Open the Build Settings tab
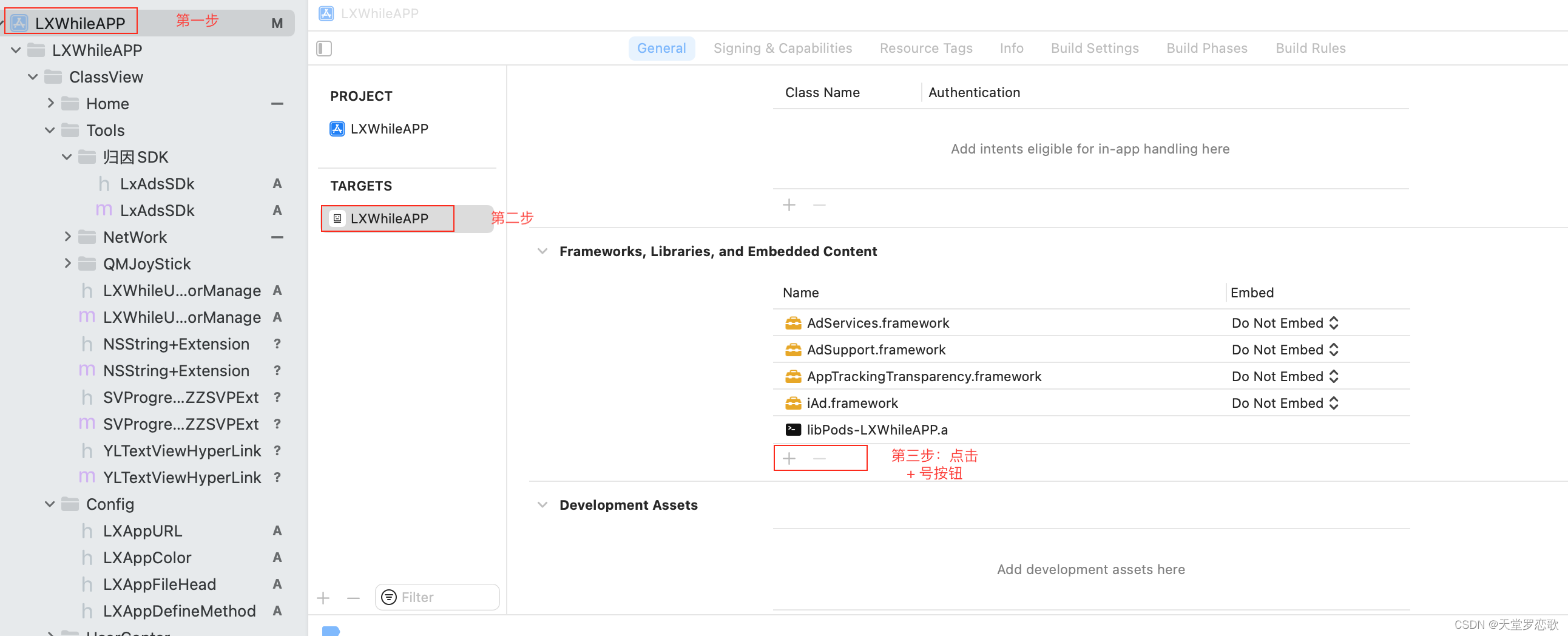The image size is (1568, 636). tap(1095, 48)
